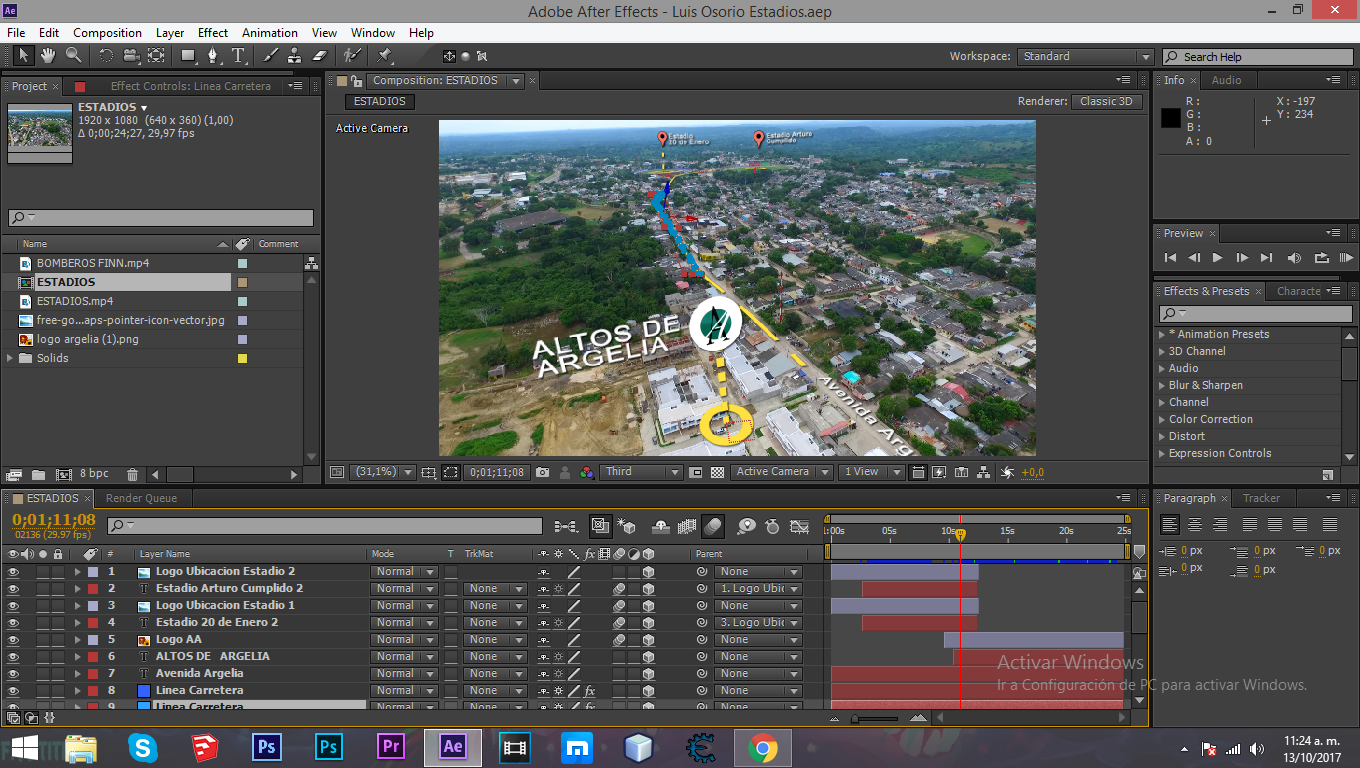Open the Workspace Standard dropdown
Viewport: 1360px width, 768px height.
[1085, 57]
